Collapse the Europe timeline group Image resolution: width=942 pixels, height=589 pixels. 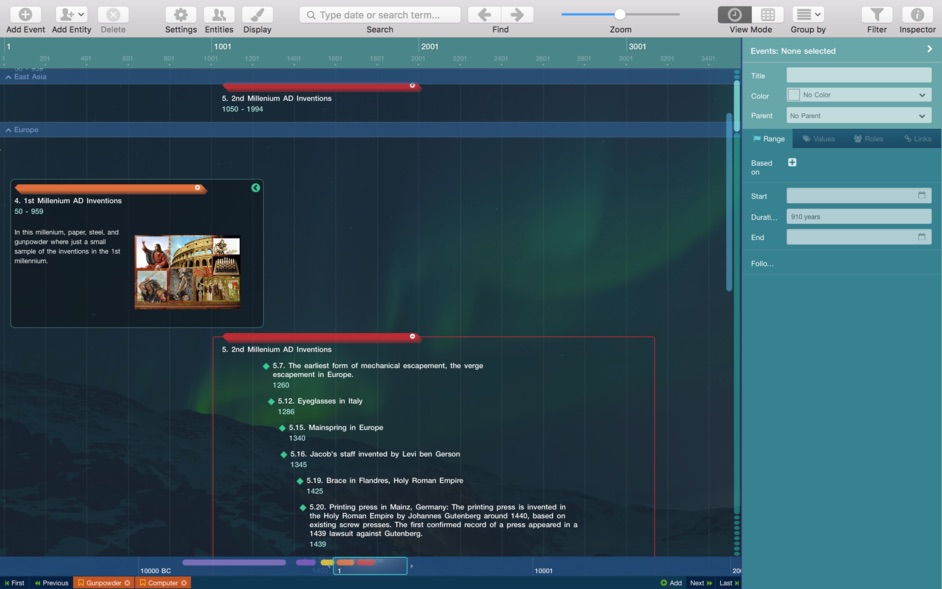point(9,129)
